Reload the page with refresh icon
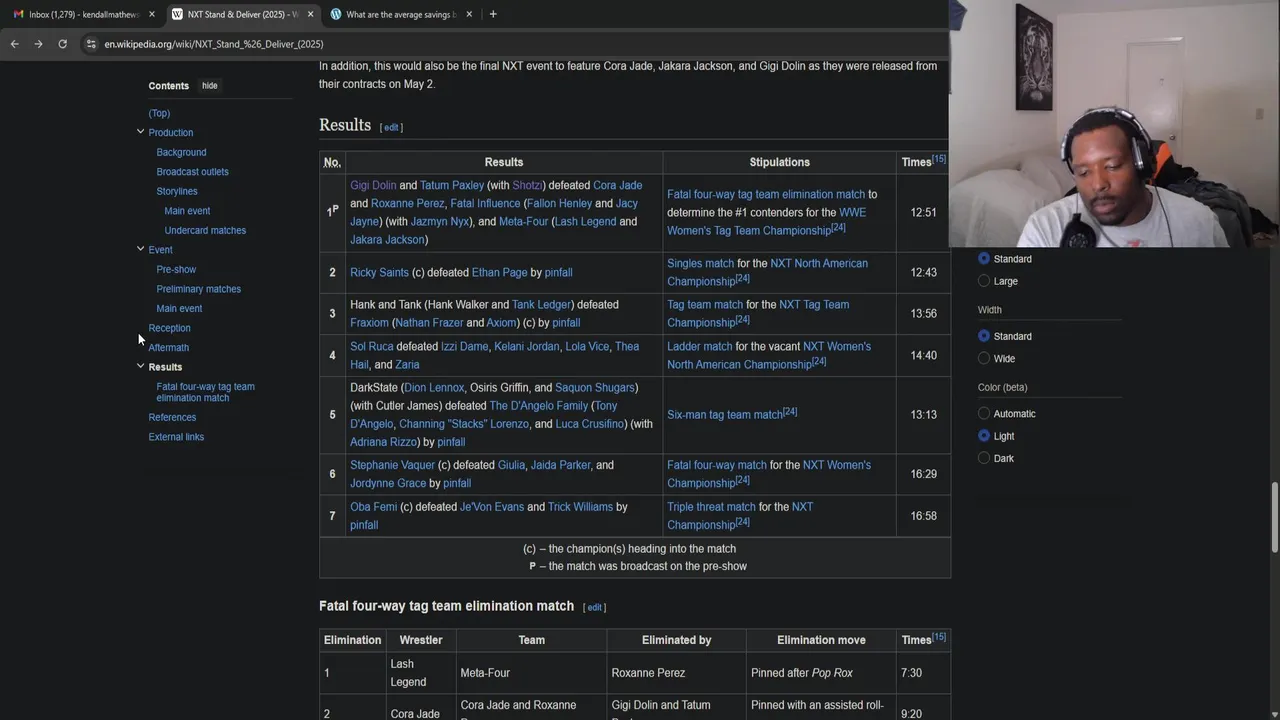1280x720 pixels. (62, 44)
